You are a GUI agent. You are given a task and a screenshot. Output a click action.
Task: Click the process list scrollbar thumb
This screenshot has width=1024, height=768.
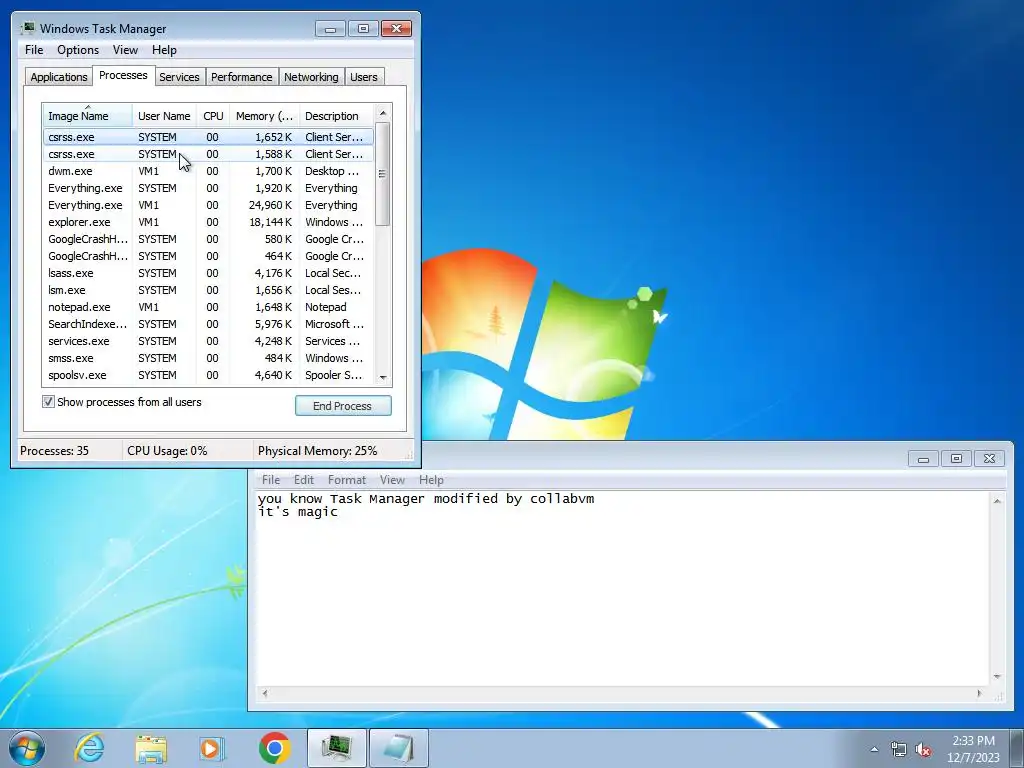383,174
